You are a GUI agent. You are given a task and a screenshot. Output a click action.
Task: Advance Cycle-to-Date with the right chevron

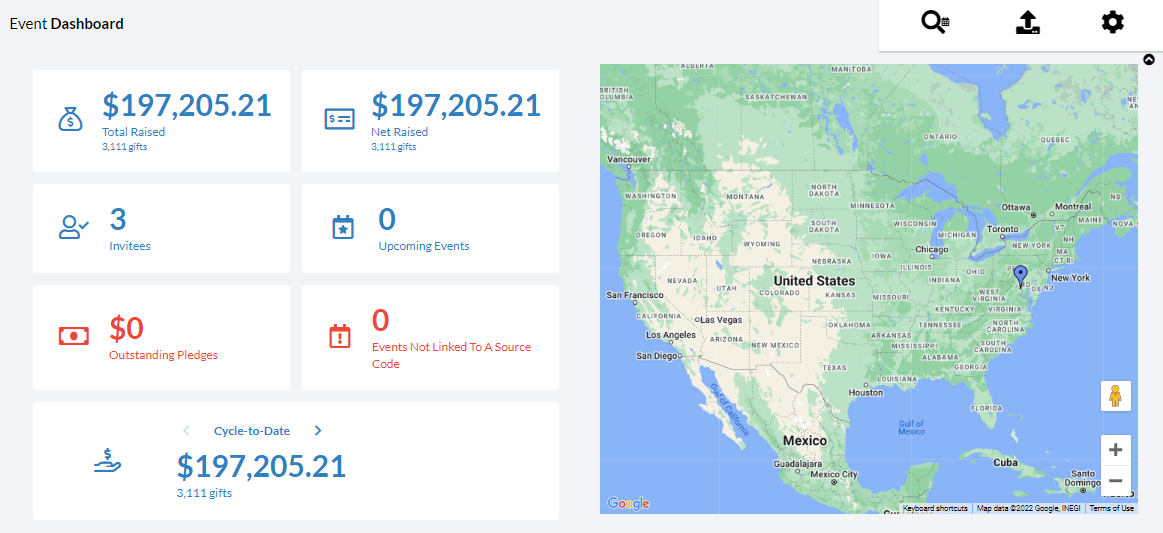[317, 431]
